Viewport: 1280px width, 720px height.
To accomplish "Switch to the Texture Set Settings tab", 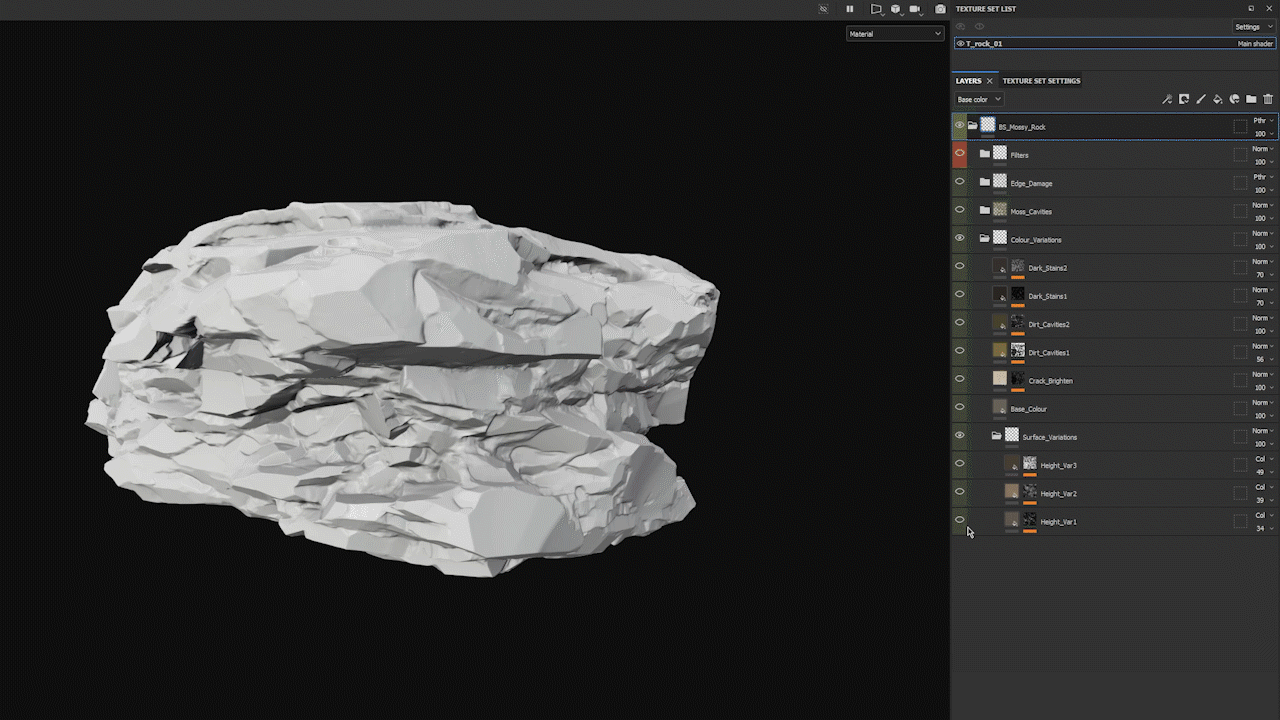I will (x=1041, y=80).
